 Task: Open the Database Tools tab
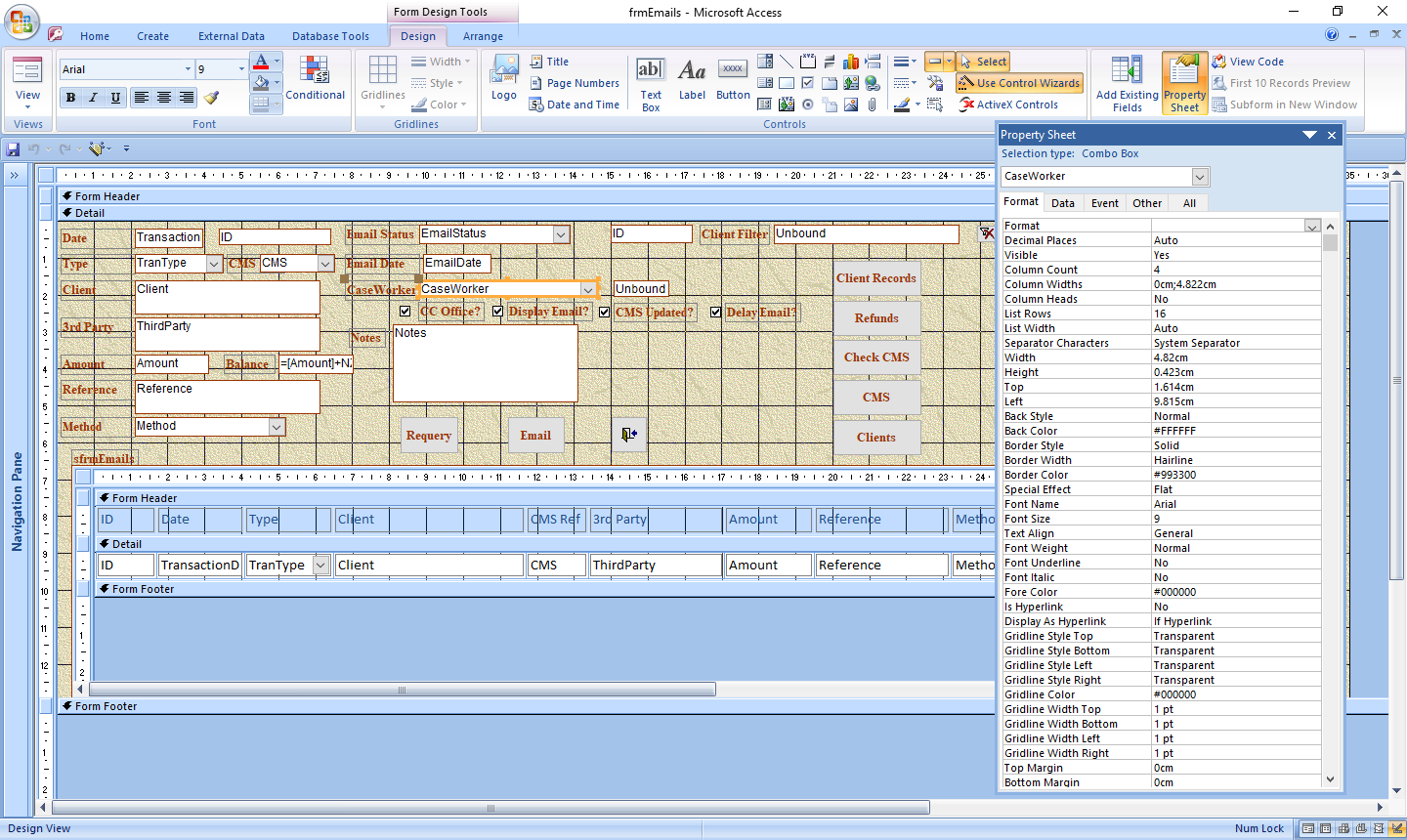tap(331, 36)
